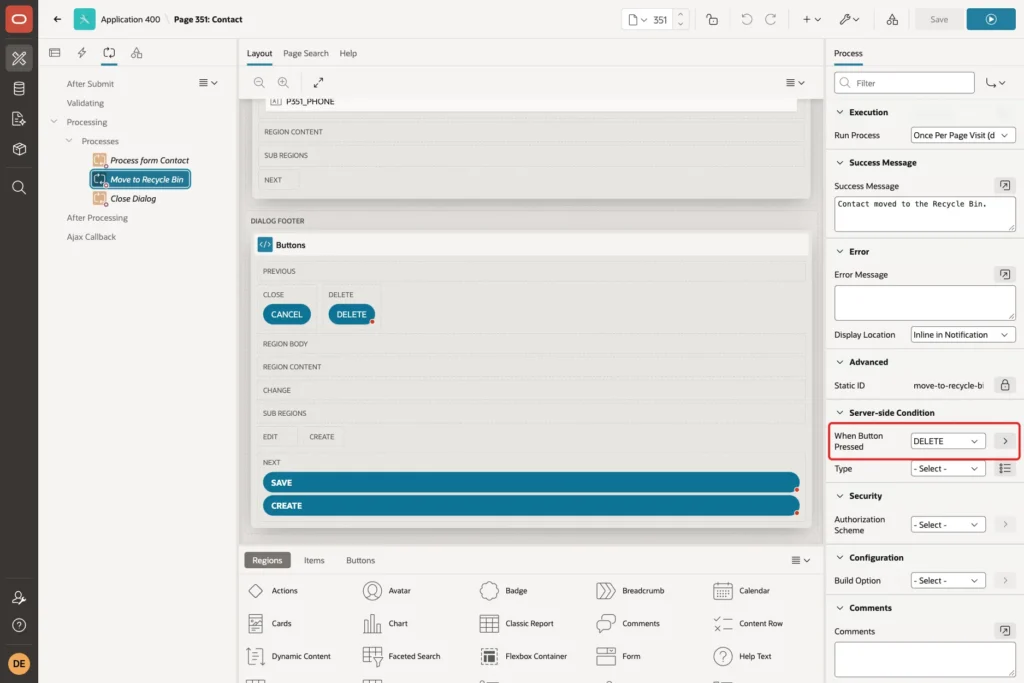Open the Help question mark icon
1024x683 pixels.
19,626
